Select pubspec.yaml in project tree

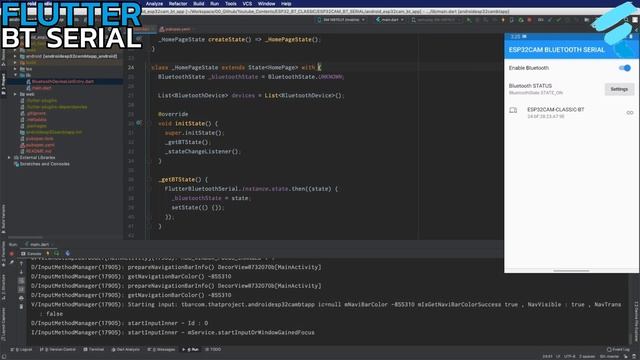tap(40, 145)
